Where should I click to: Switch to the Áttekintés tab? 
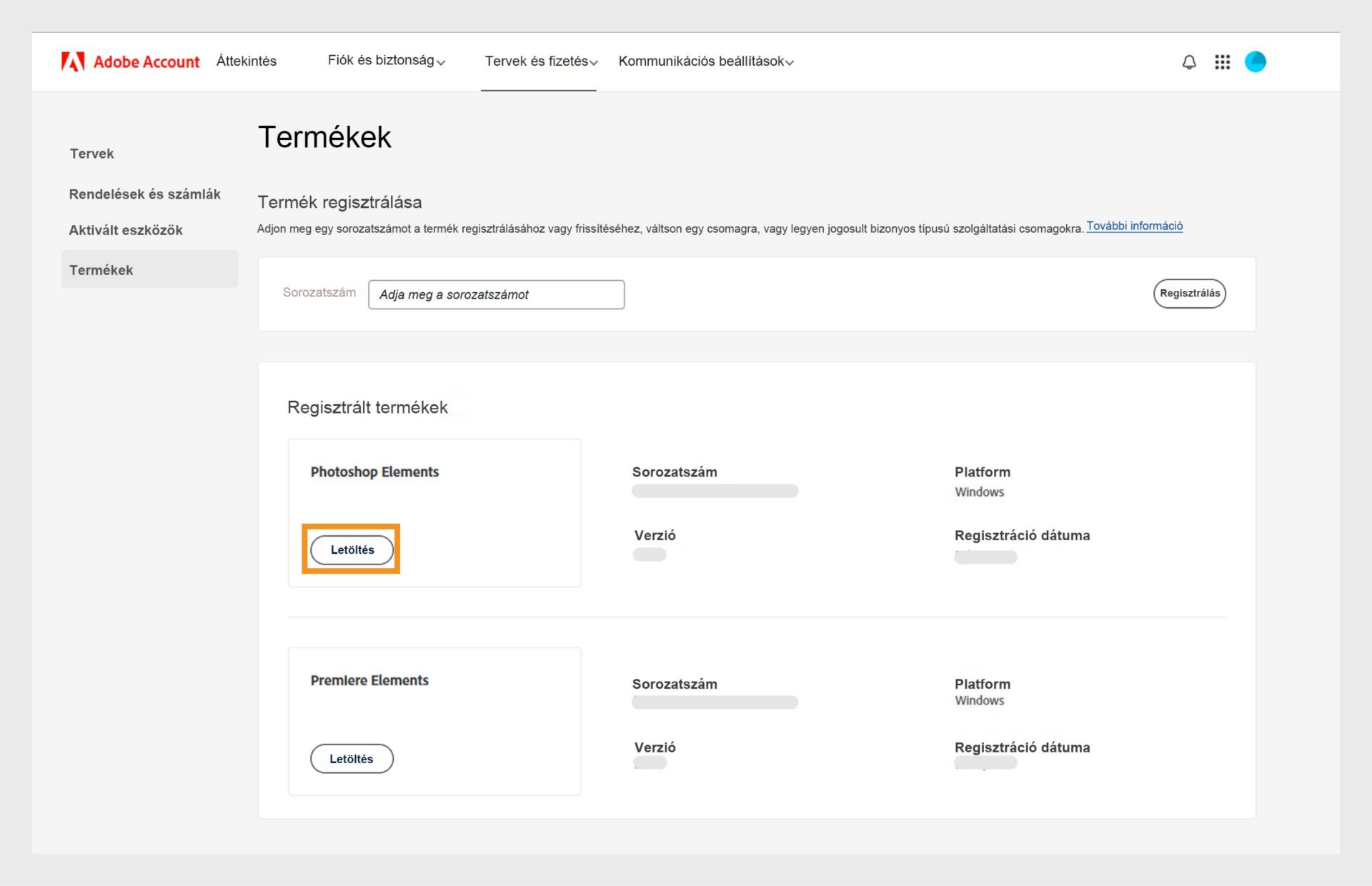(247, 61)
